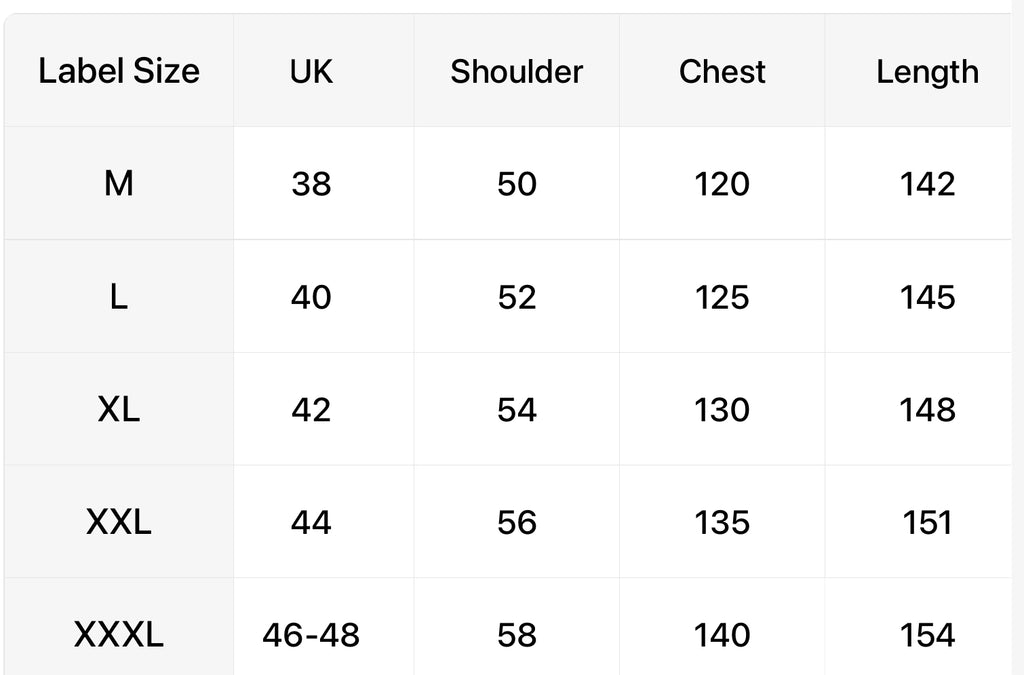Screen dimensions: 1024x675
Task: Select the UK 46-48 cell
Action: [311, 633]
